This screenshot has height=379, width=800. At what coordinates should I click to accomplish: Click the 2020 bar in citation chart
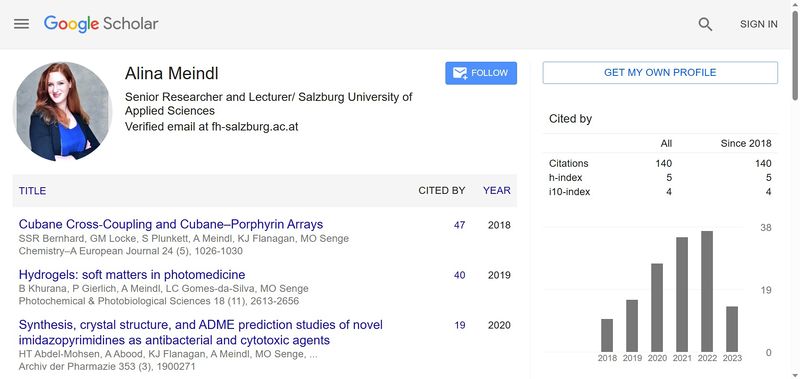tap(657, 308)
